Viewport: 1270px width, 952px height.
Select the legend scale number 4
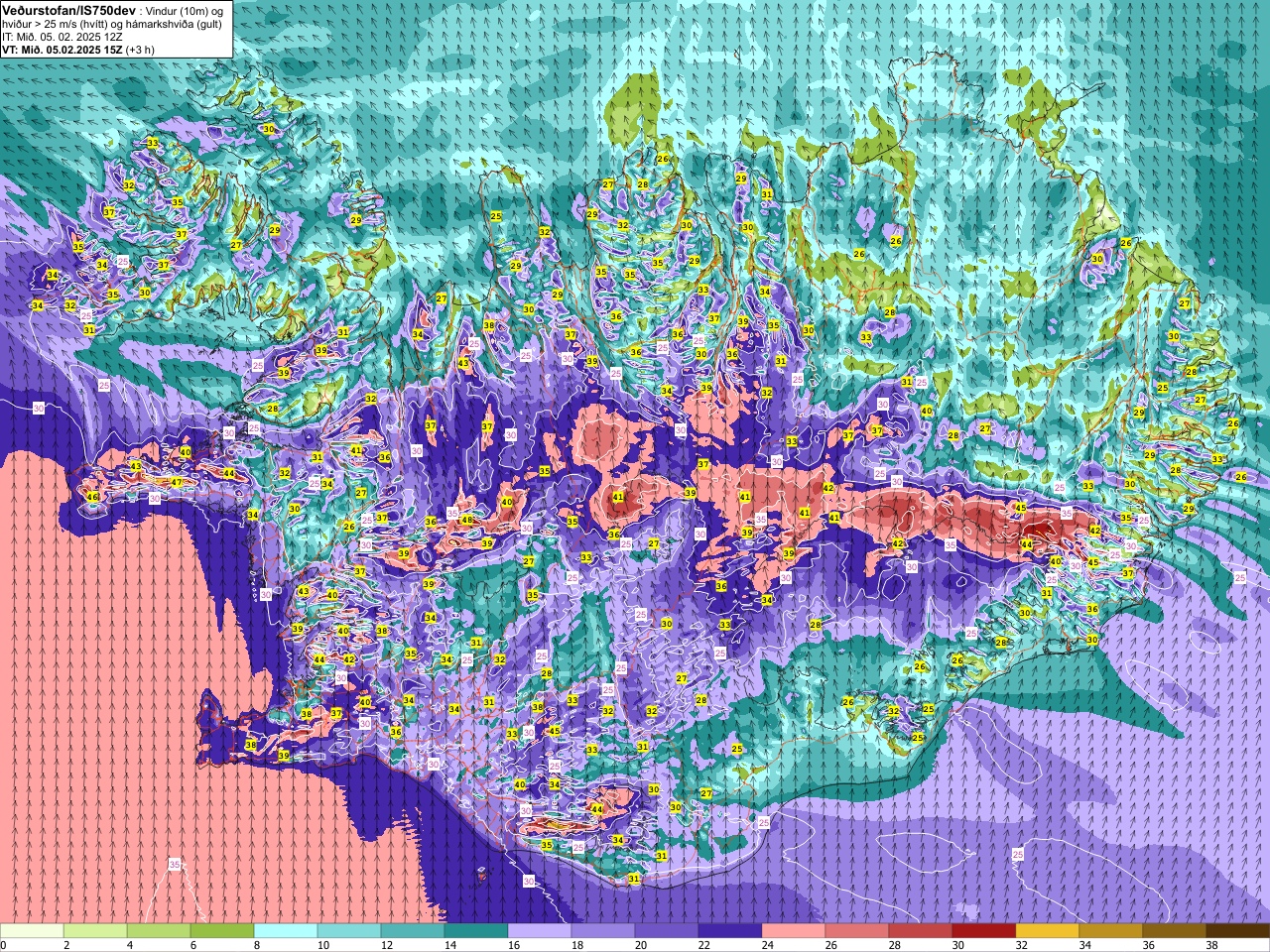pyautogui.click(x=130, y=945)
